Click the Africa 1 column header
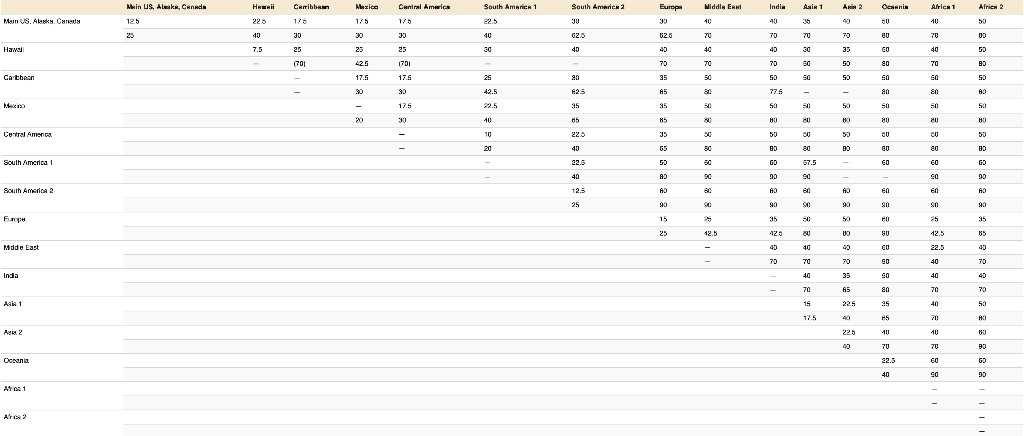Screen dimensions: 1024x436 coord(938,8)
